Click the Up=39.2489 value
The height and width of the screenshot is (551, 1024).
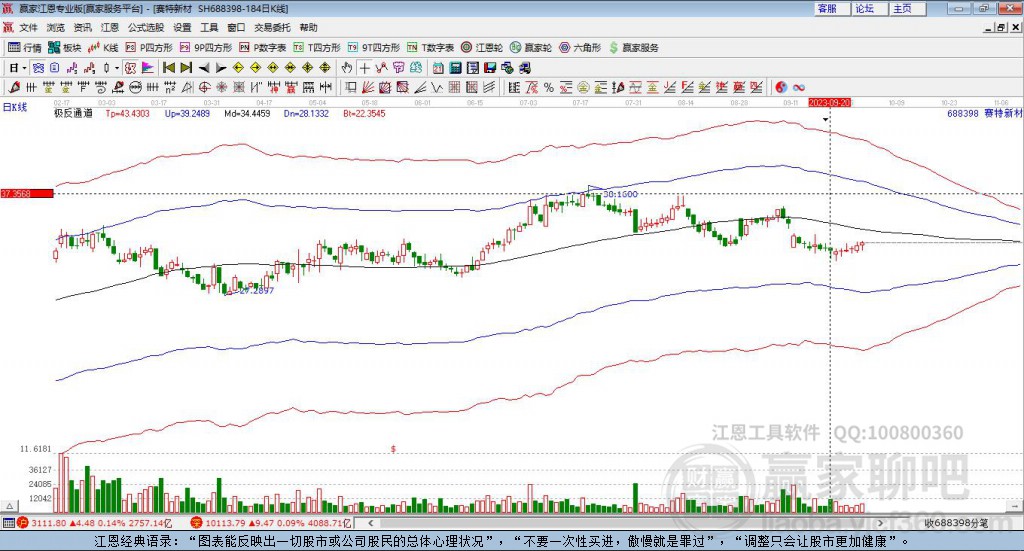[x=187, y=114]
